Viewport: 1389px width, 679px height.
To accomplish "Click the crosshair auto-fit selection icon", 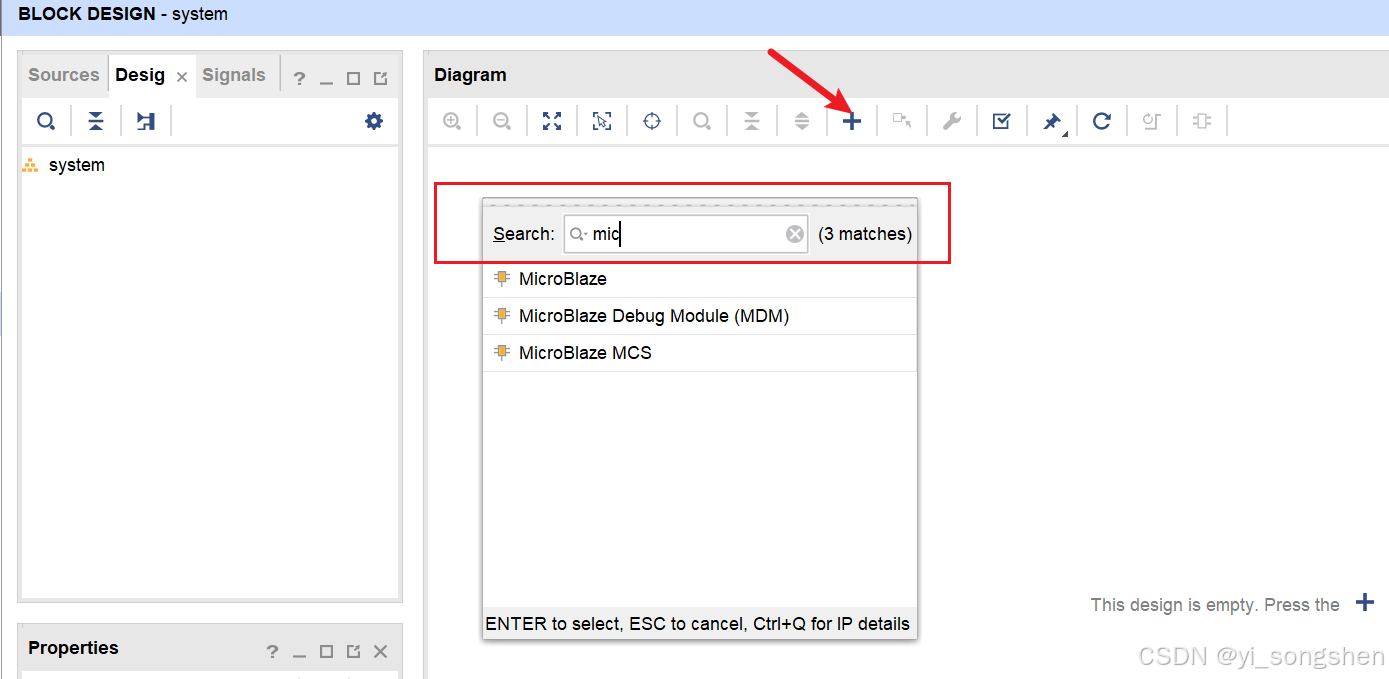I will click(652, 121).
